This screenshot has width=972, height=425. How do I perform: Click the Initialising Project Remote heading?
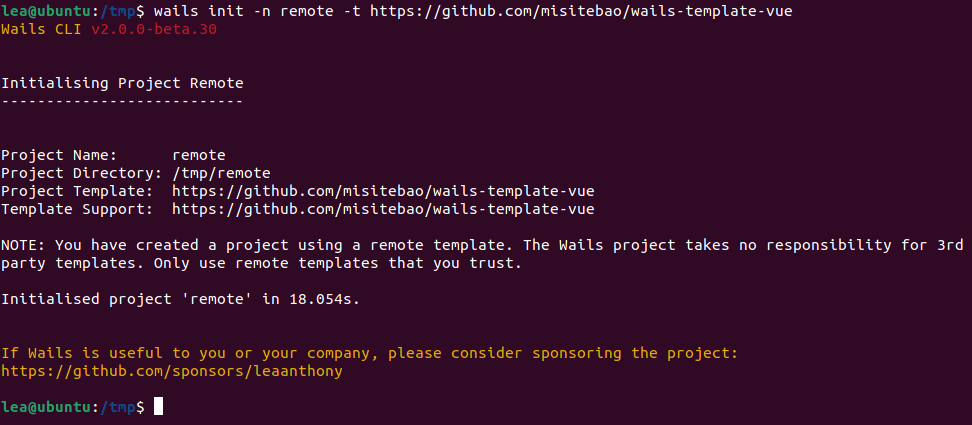(x=122, y=83)
